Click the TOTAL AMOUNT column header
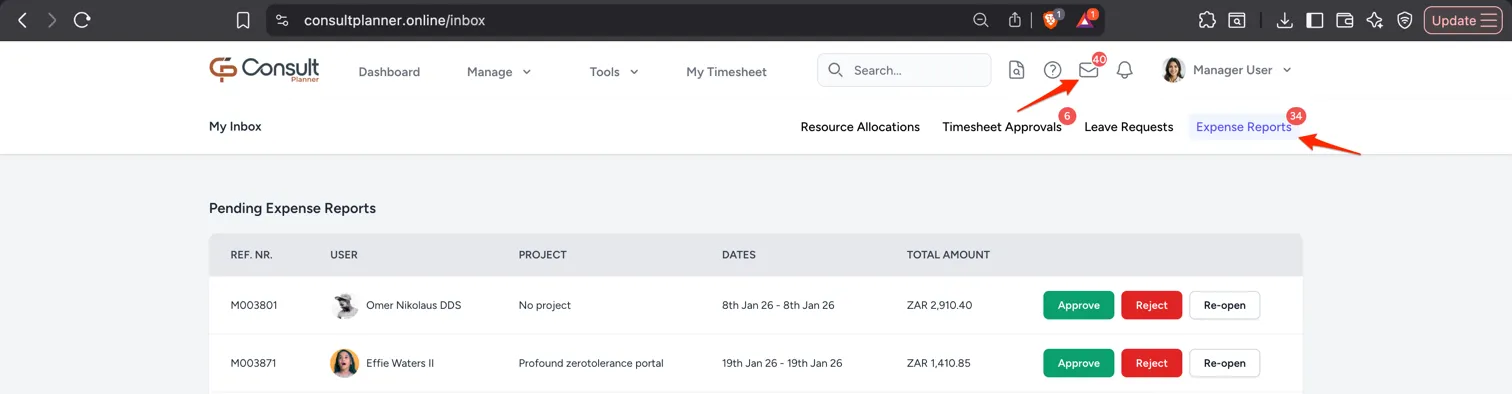Viewport: 1512px width, 394px height. [948, 255]
